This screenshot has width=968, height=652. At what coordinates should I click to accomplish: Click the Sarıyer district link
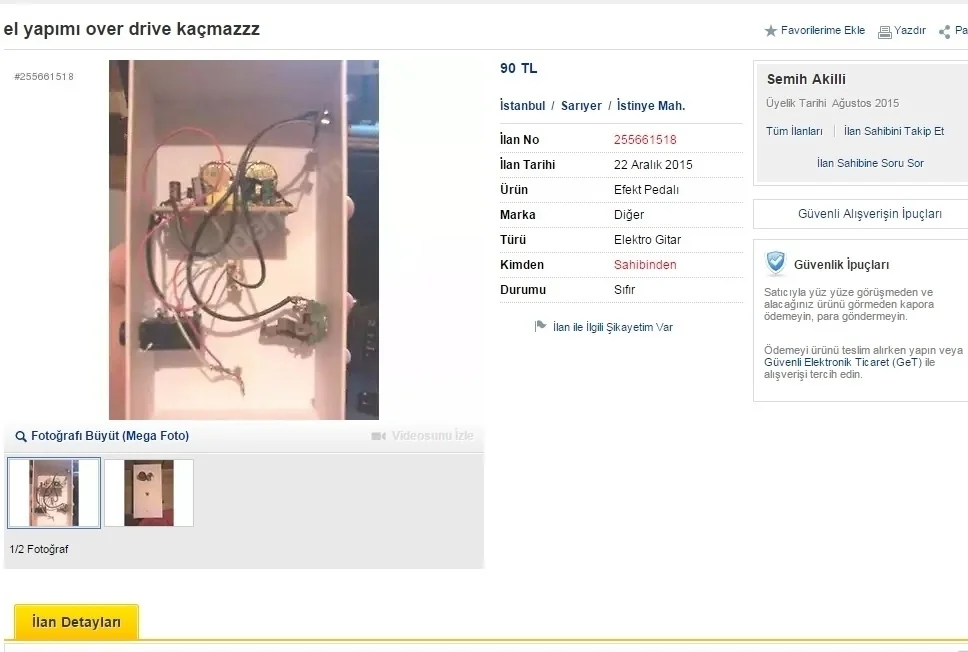[x=581, y=106]
